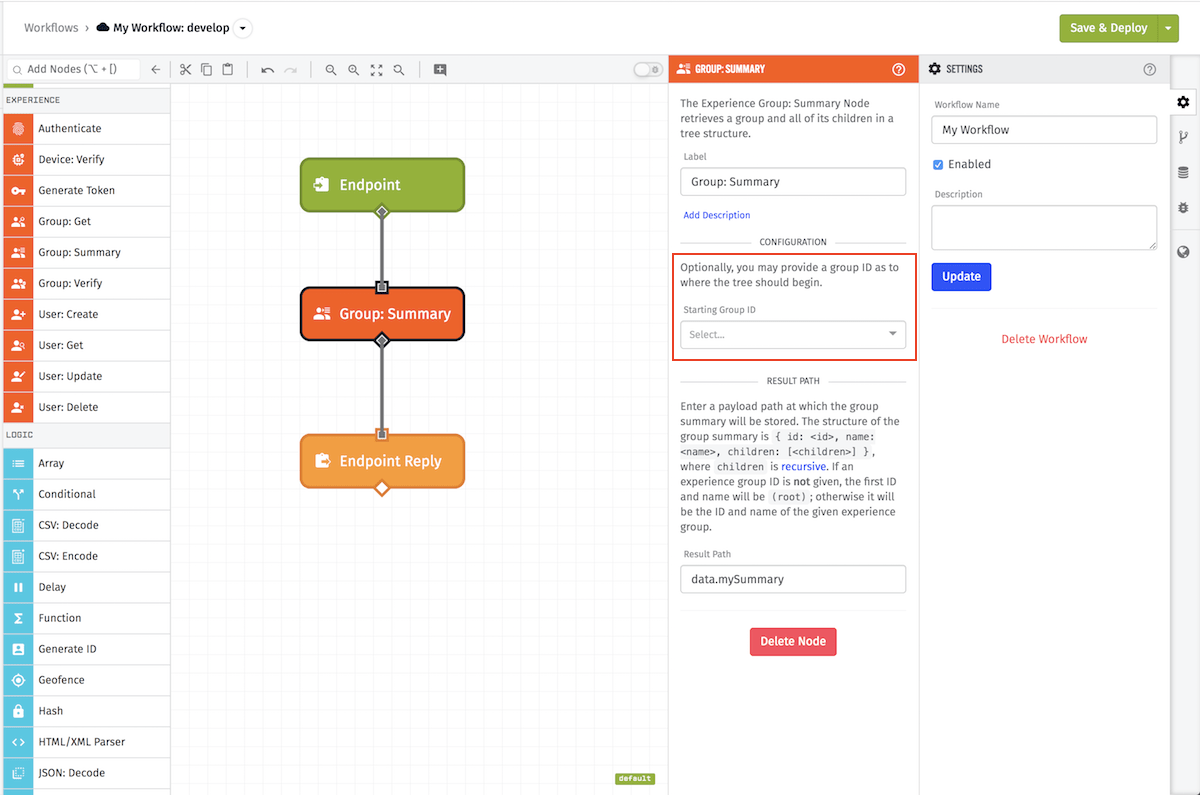Select JSON: Decode in the node palette
This screenshot has width=1200, height=795.
click(86, 773)
